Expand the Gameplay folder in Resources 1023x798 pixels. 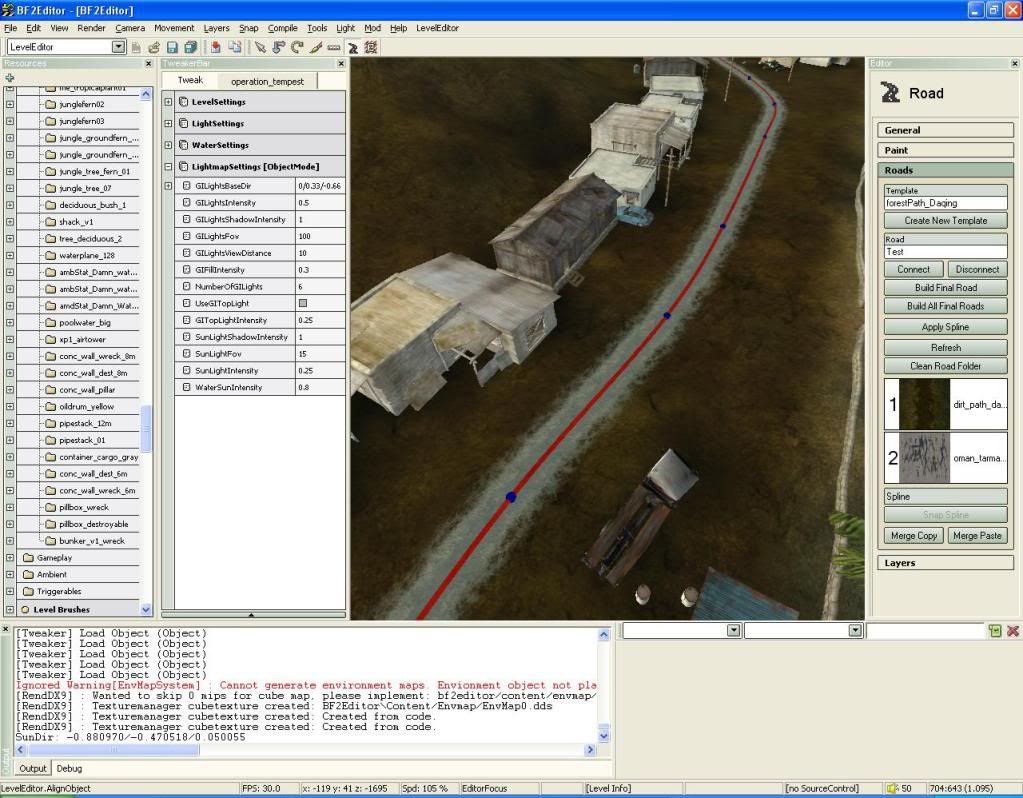9,557
